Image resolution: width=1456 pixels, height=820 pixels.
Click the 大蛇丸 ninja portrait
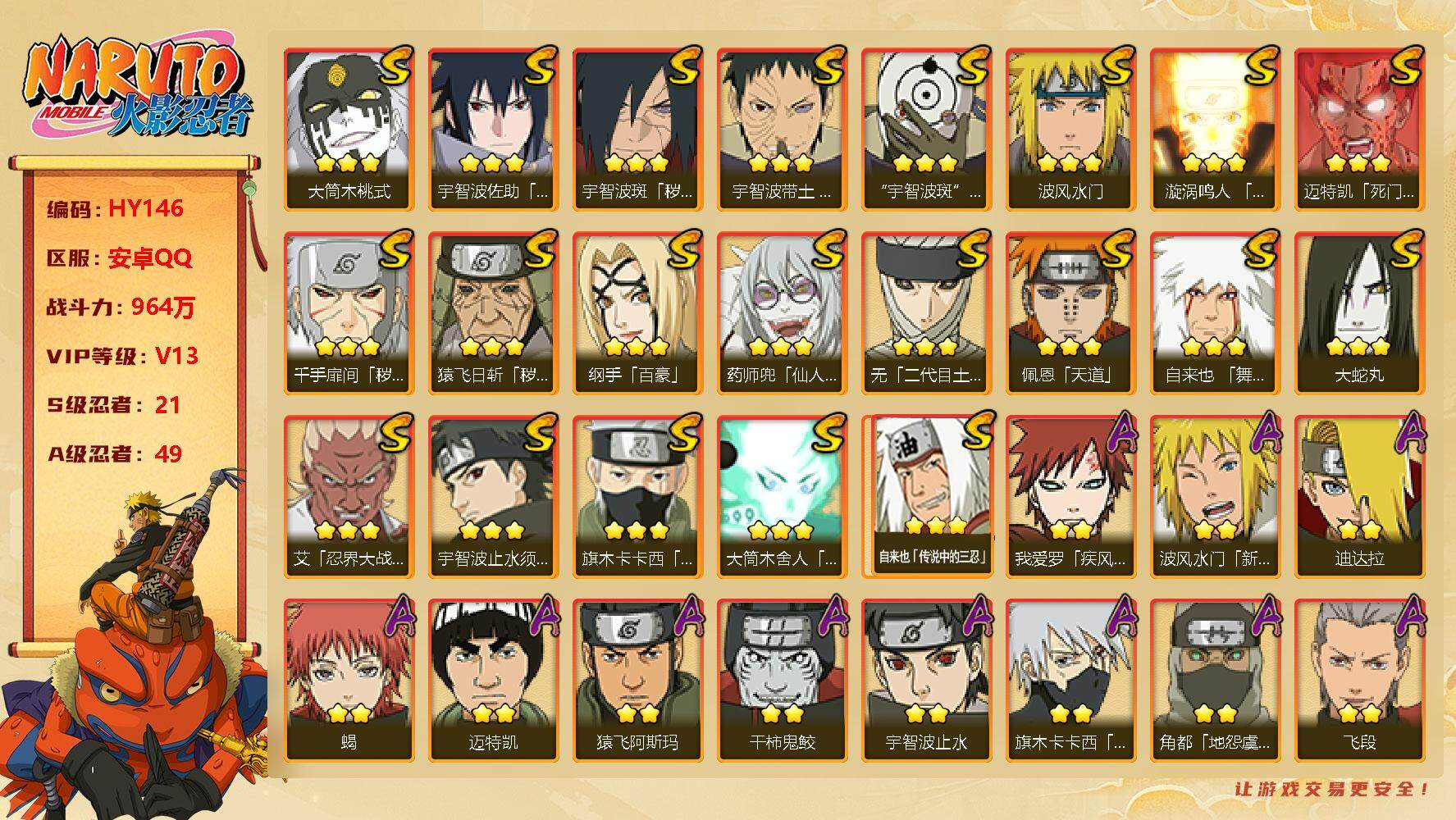pyautogui.click(x=1359, y=313)
